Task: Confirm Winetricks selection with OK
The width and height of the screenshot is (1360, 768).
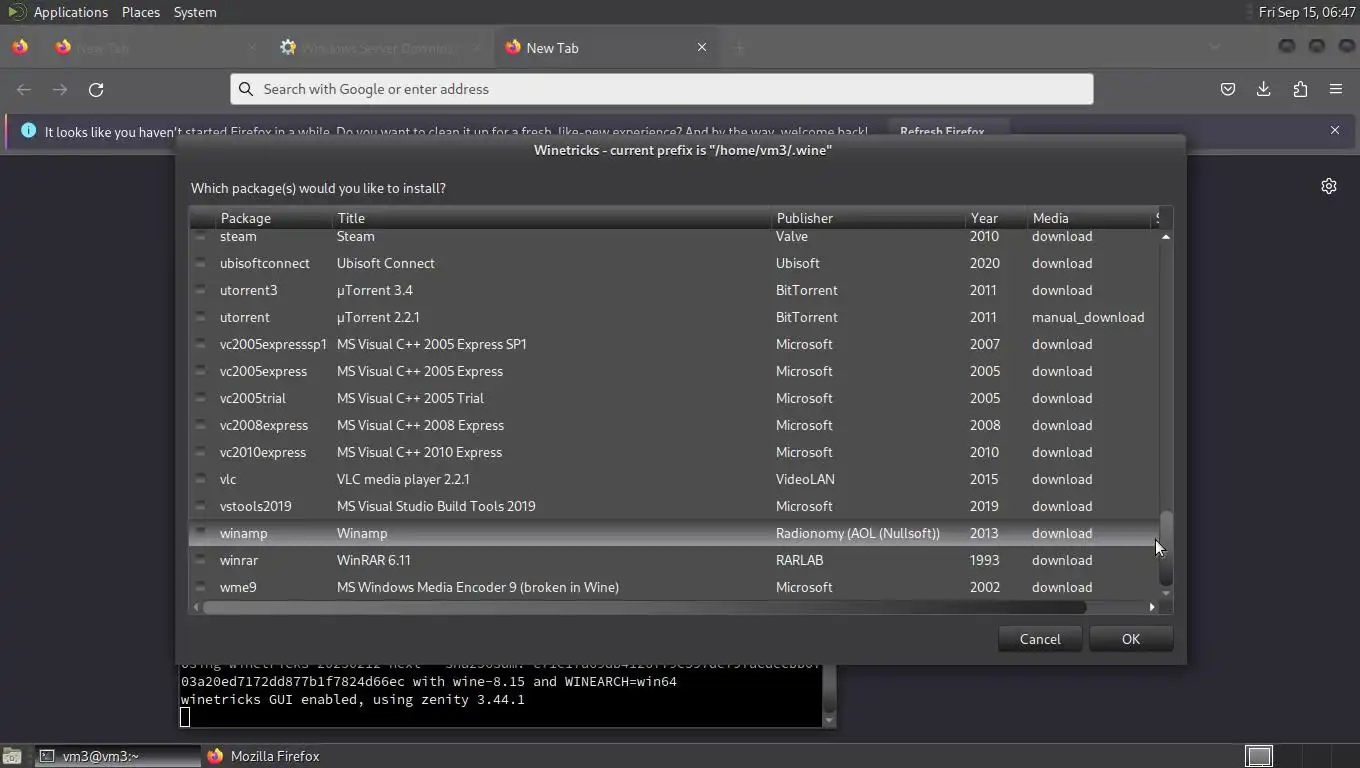Action: pyautogui.click(x=1130, y=639)
